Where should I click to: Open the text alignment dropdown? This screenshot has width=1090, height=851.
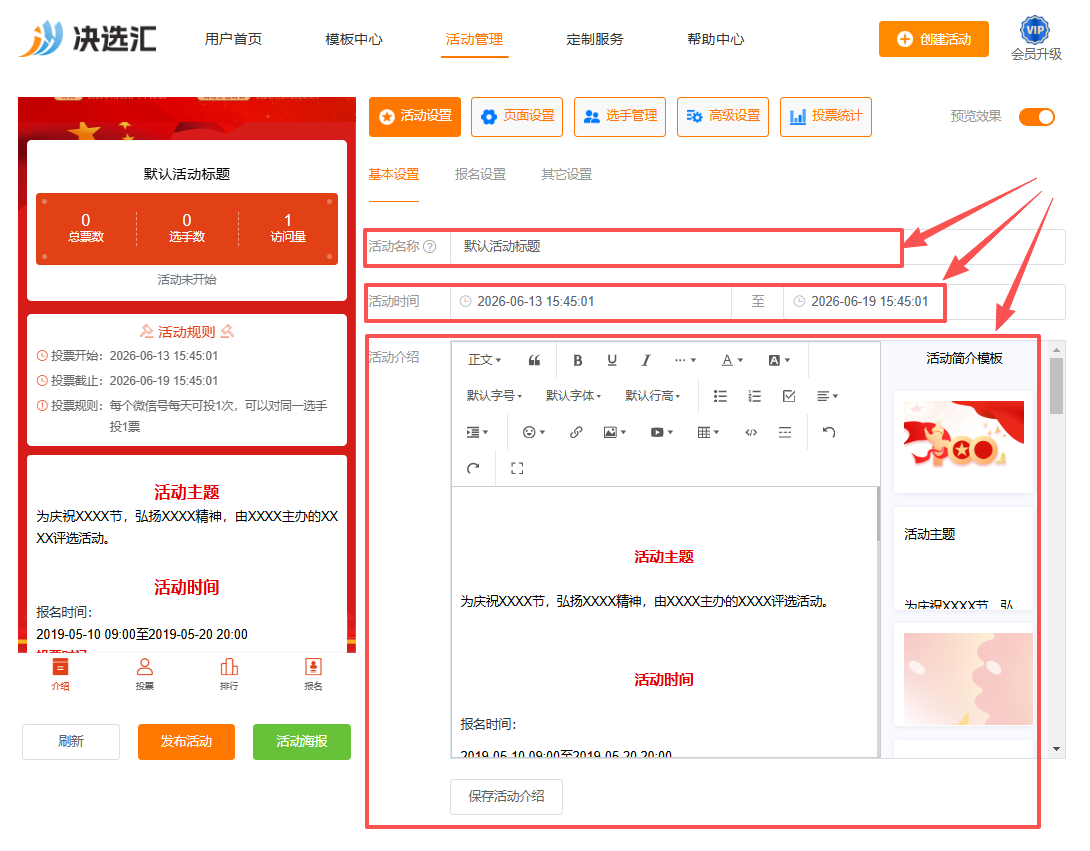coord(827,396)
